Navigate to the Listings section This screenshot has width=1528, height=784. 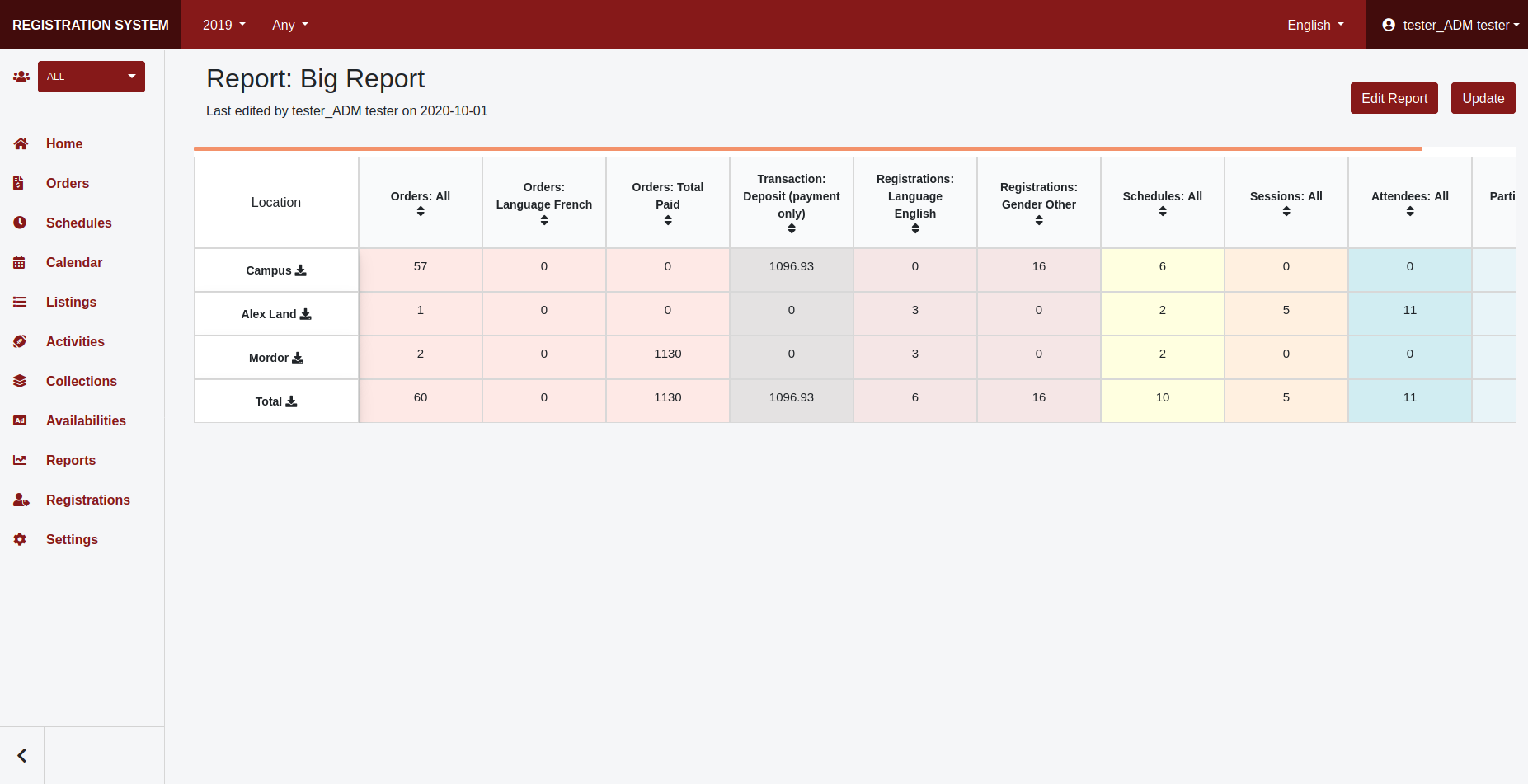tap(71, 302)
